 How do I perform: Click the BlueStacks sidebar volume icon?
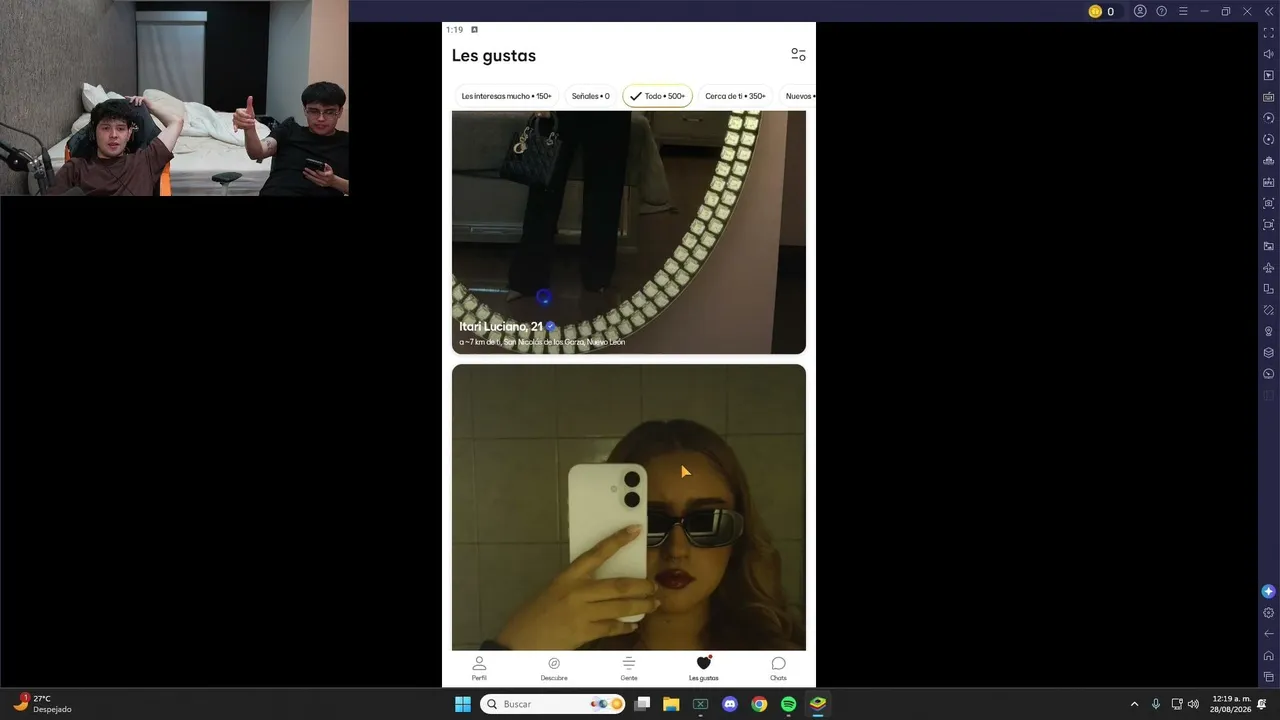coord(1269,54)
